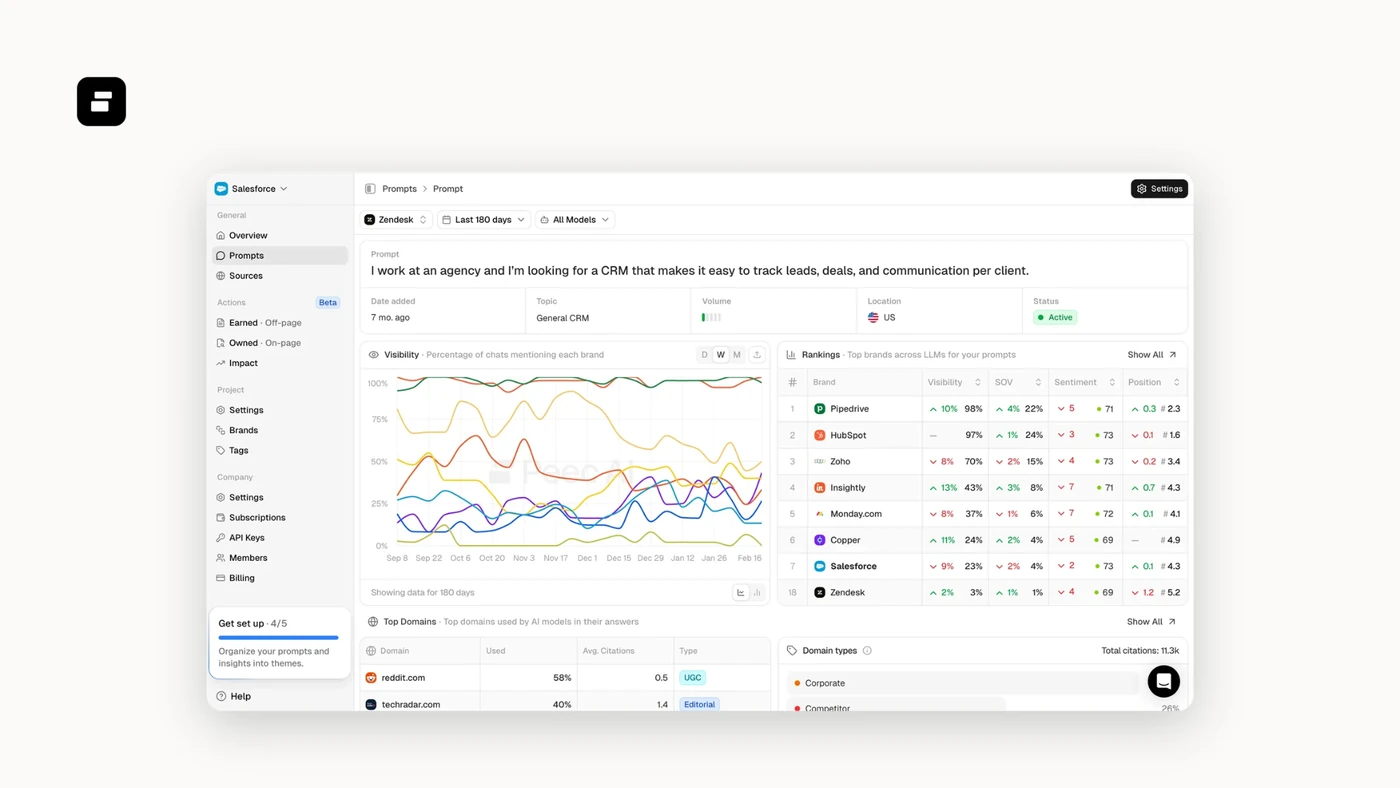Click the Active status badge
The height and width of the screenshot is (788, 1400).
pyautogui.click(x=1055, y=318)
